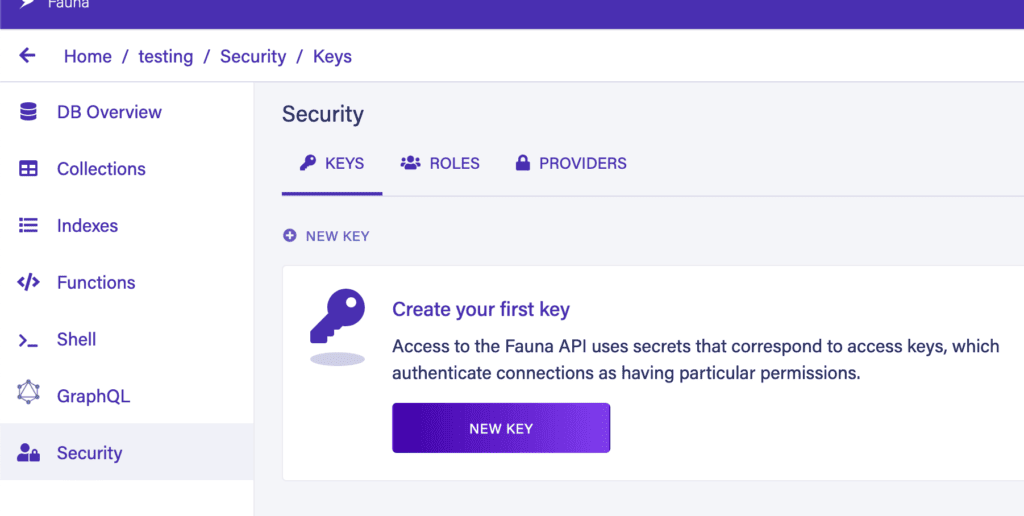This screenshot has height=516, width=1024.
Task: Click the Functions code brackets icon
Action: [x=28, y=283]
